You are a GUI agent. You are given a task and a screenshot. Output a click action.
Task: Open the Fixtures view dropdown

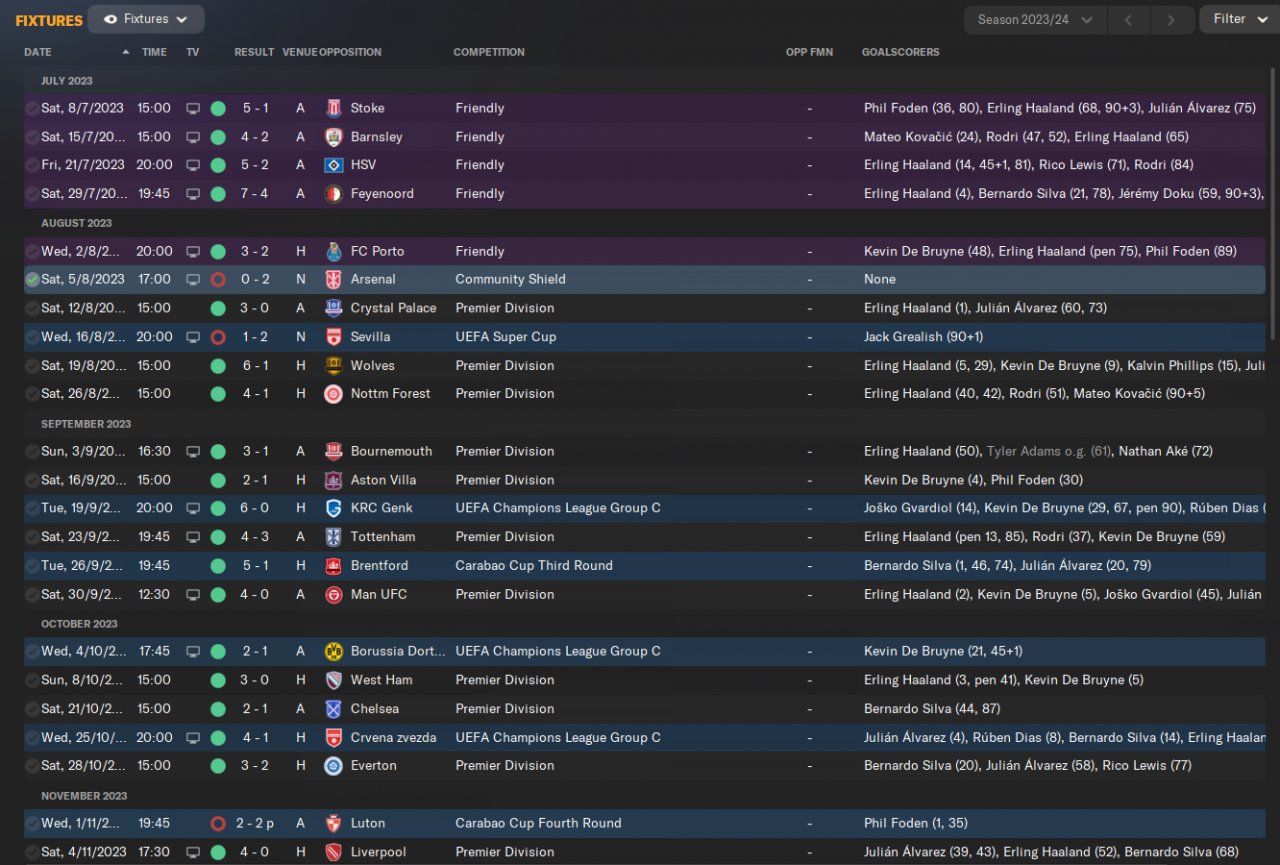click(x=146, y=19)
